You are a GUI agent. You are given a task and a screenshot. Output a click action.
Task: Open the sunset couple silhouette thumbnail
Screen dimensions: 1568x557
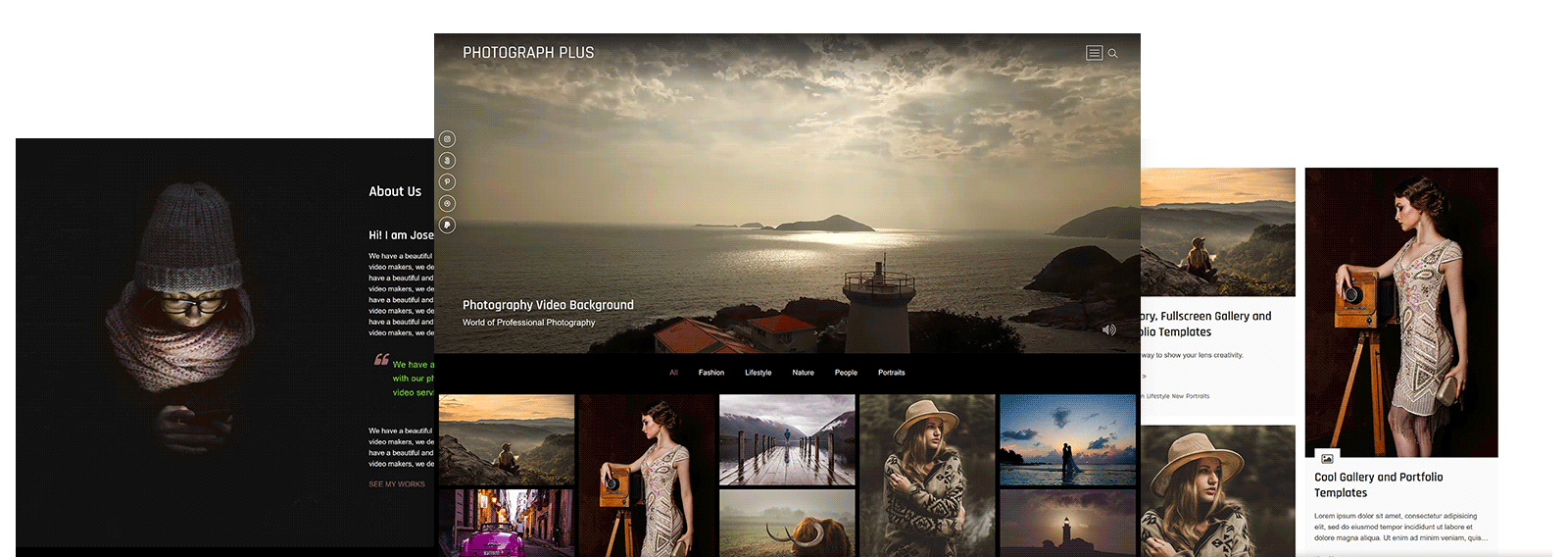pyautogui.click(x=1067, y=440)
